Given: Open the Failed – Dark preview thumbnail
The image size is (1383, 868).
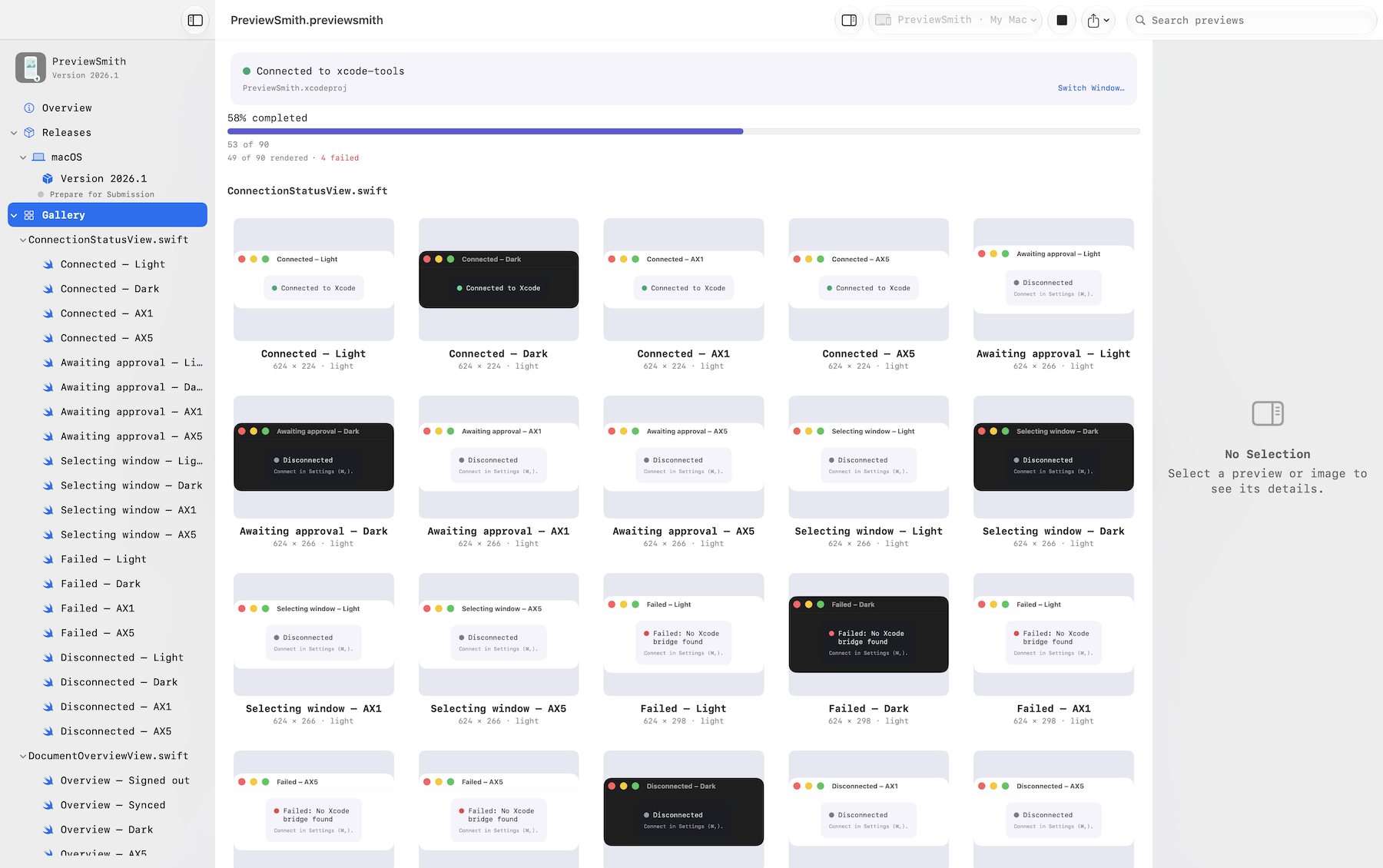Looking at the screenshot, I should tap(868, 634).
